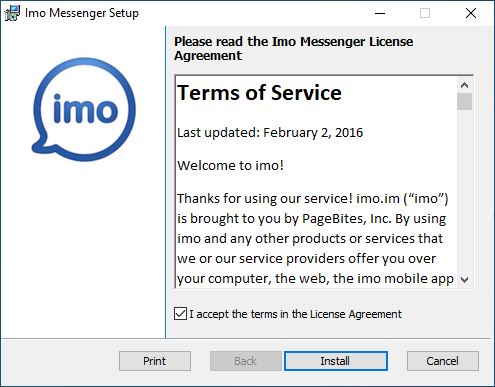Click the disabled Back button
The image size is (495, 387).
pyautogui.click(x=246, y=361)
